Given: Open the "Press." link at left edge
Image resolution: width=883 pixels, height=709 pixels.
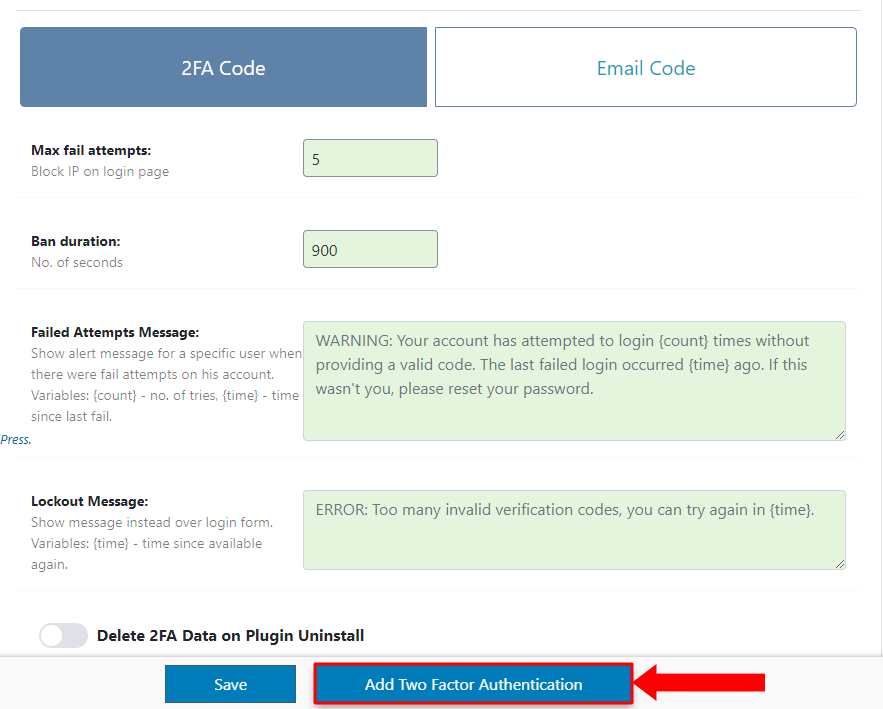Looking at the screenshot, I should pyautogui.click(x=15, y=439).
